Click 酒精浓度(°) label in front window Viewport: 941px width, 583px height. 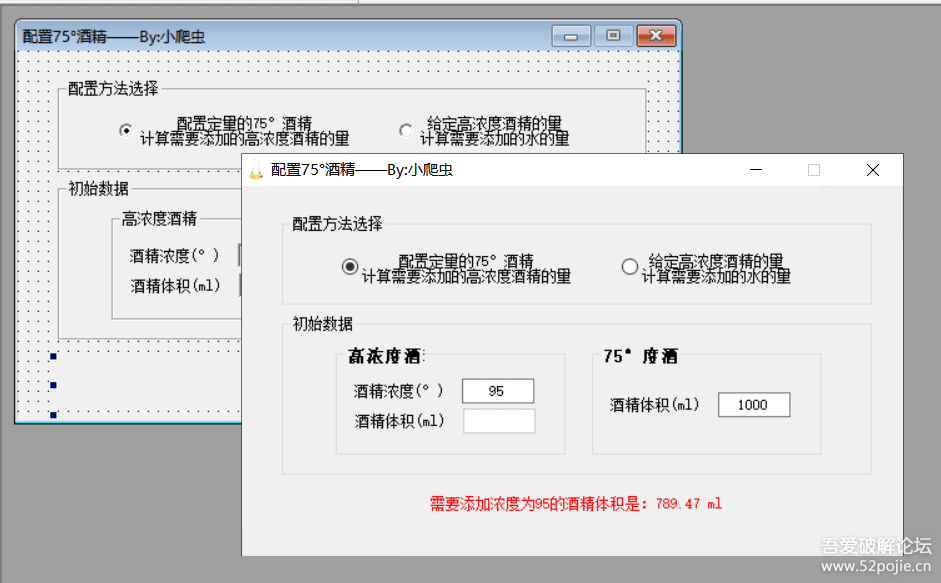(x=398, y=391)
